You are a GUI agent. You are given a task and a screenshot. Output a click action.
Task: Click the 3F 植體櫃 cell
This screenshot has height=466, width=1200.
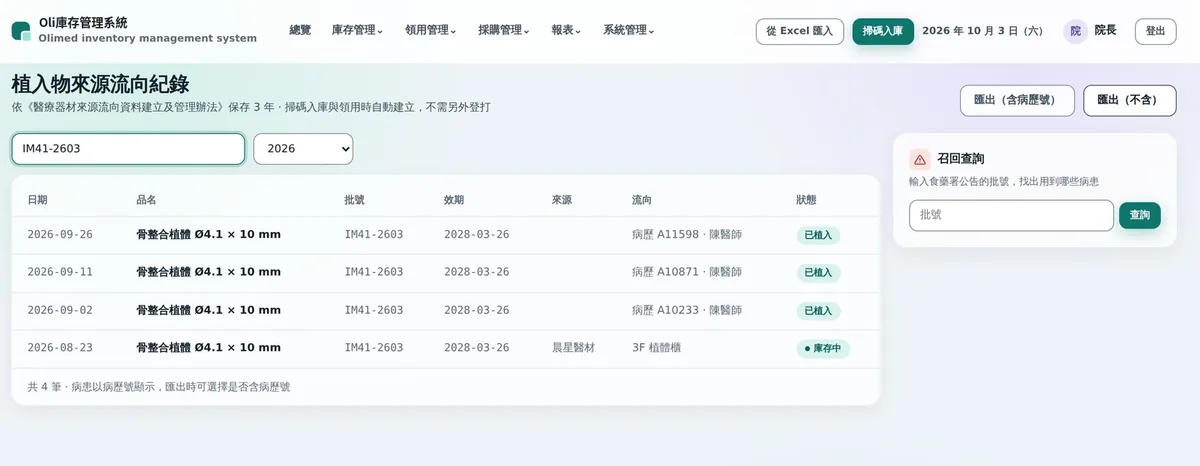point(657,348)
